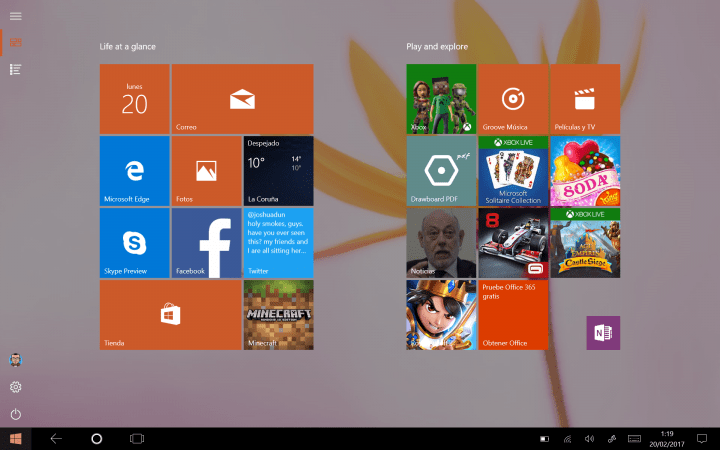This screenshot has width=720, height=450.
Task: Click Obtener Office tile
Action: (x=513, y=315)
